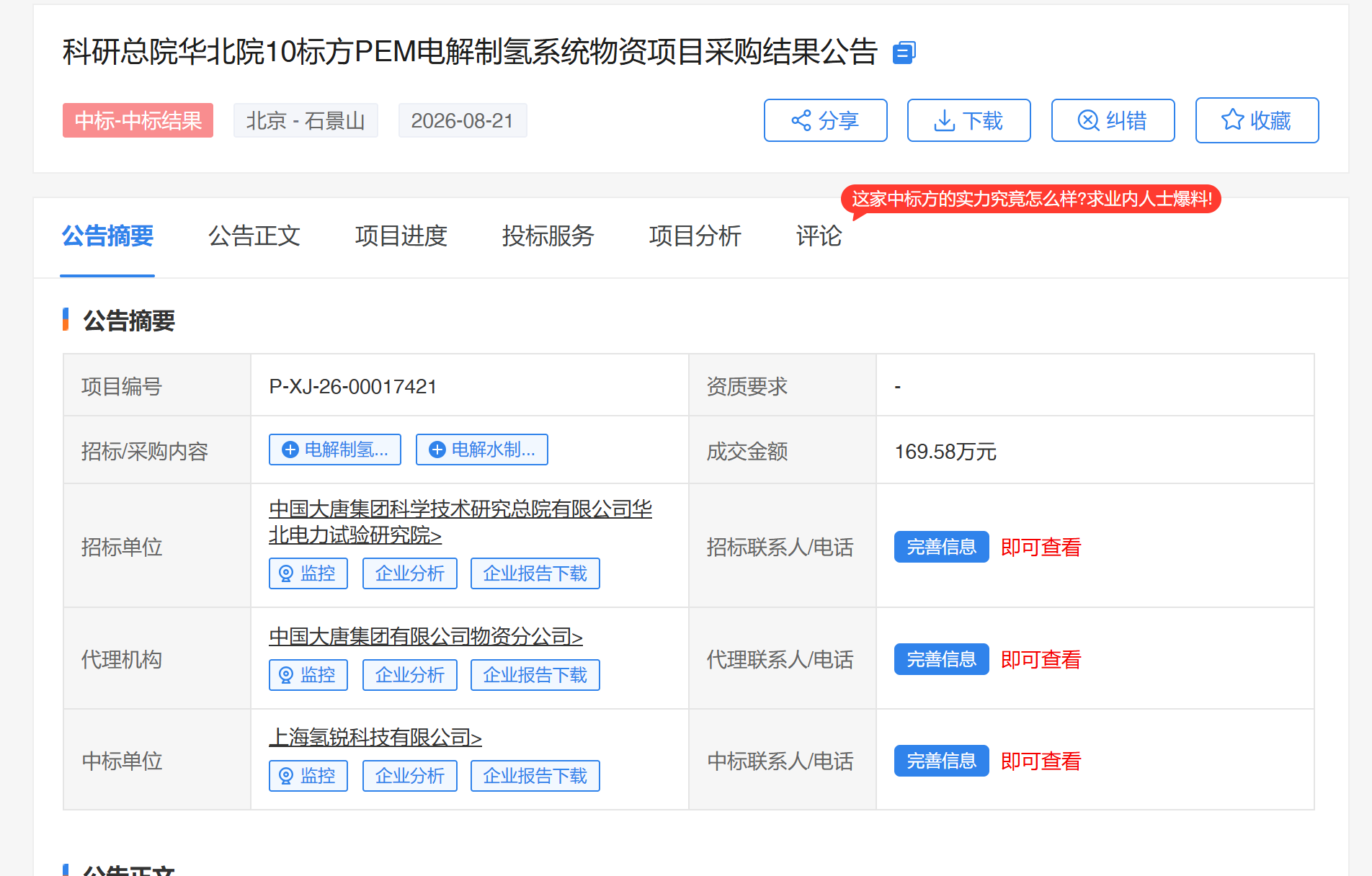Select project number P-XJ-26-00017421
1372x876 pixels.
[x=353, y=387]
